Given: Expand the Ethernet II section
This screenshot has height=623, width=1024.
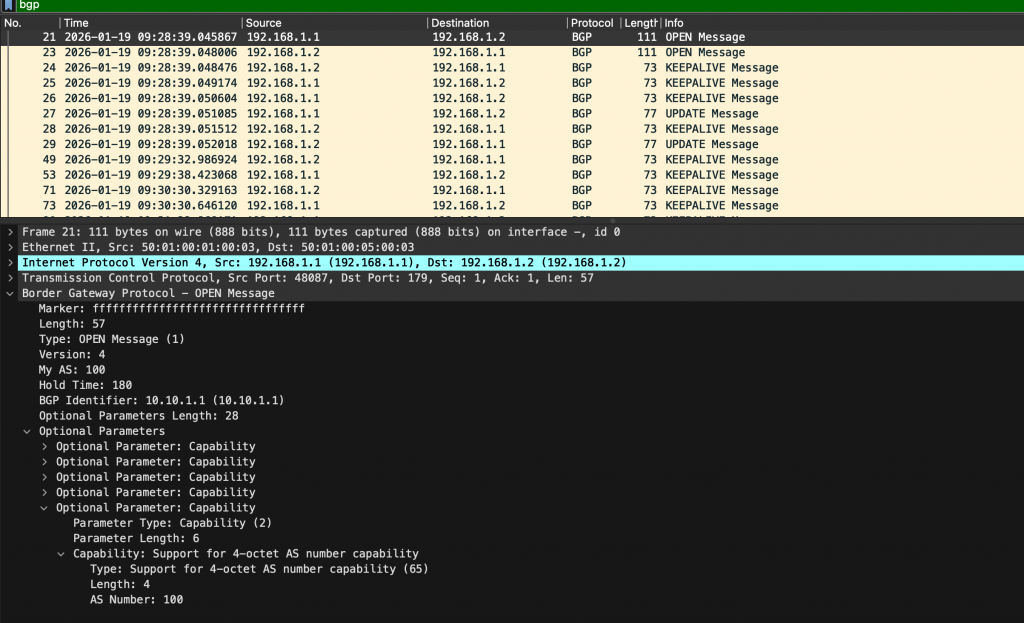Looking at the screenshot, I should tap(10, 247).
